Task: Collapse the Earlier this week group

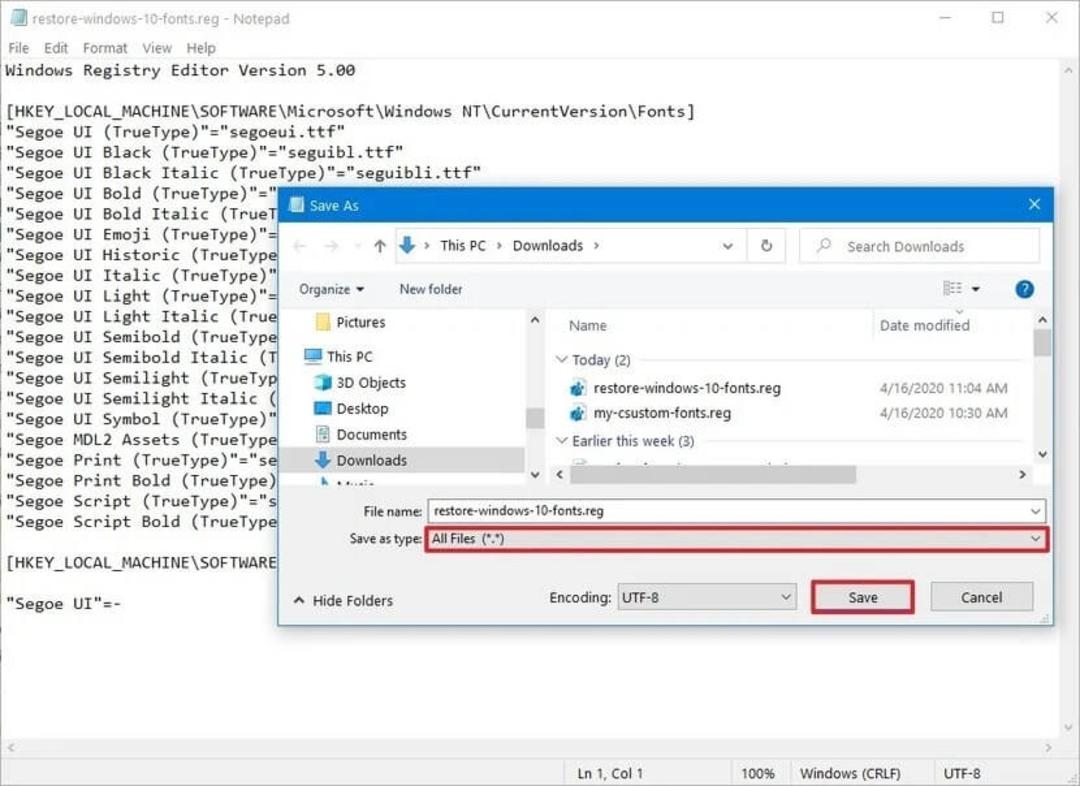Action: click(x=561, y=441)
